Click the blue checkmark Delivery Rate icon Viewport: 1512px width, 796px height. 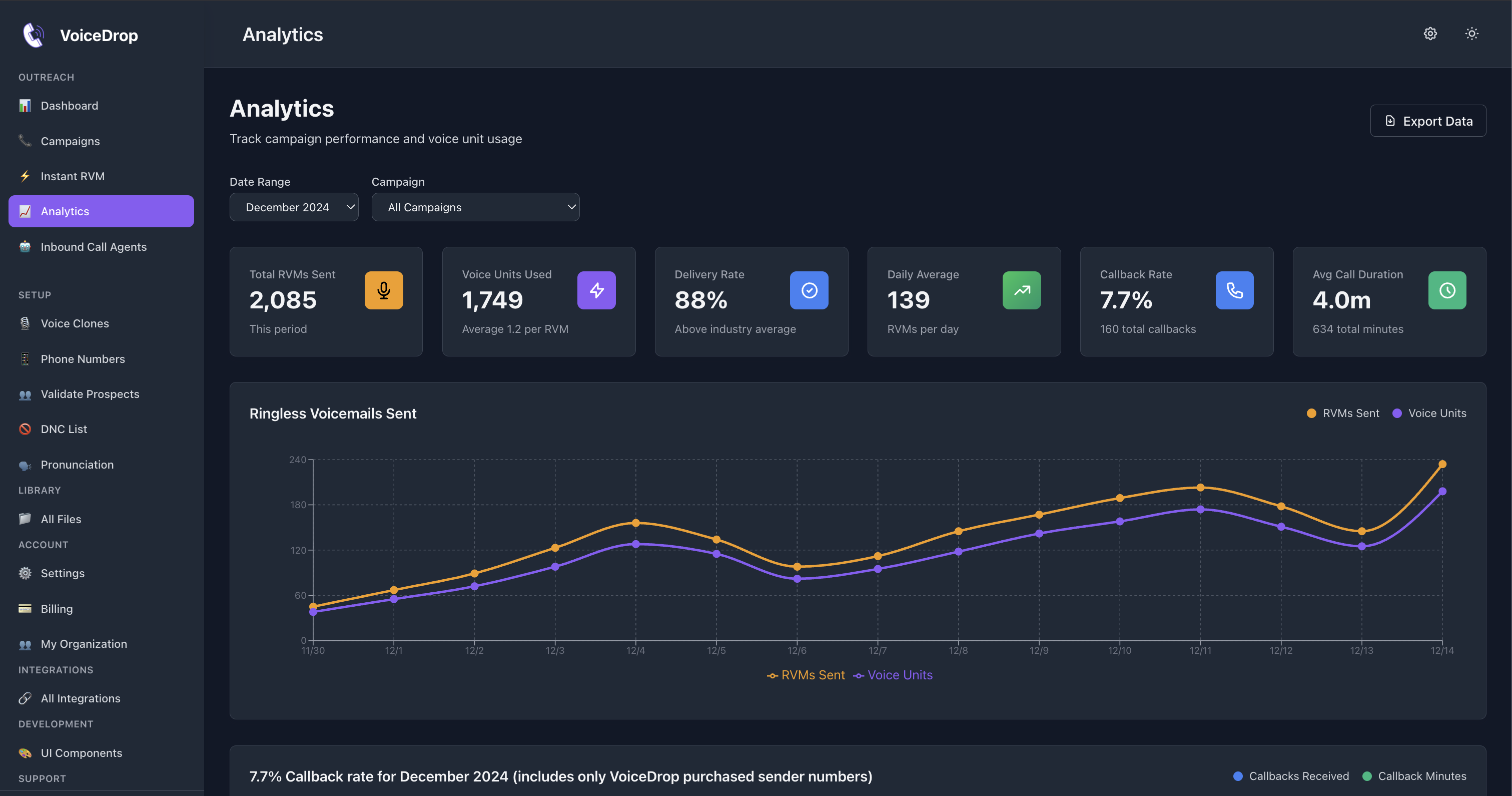pos(809,290)
